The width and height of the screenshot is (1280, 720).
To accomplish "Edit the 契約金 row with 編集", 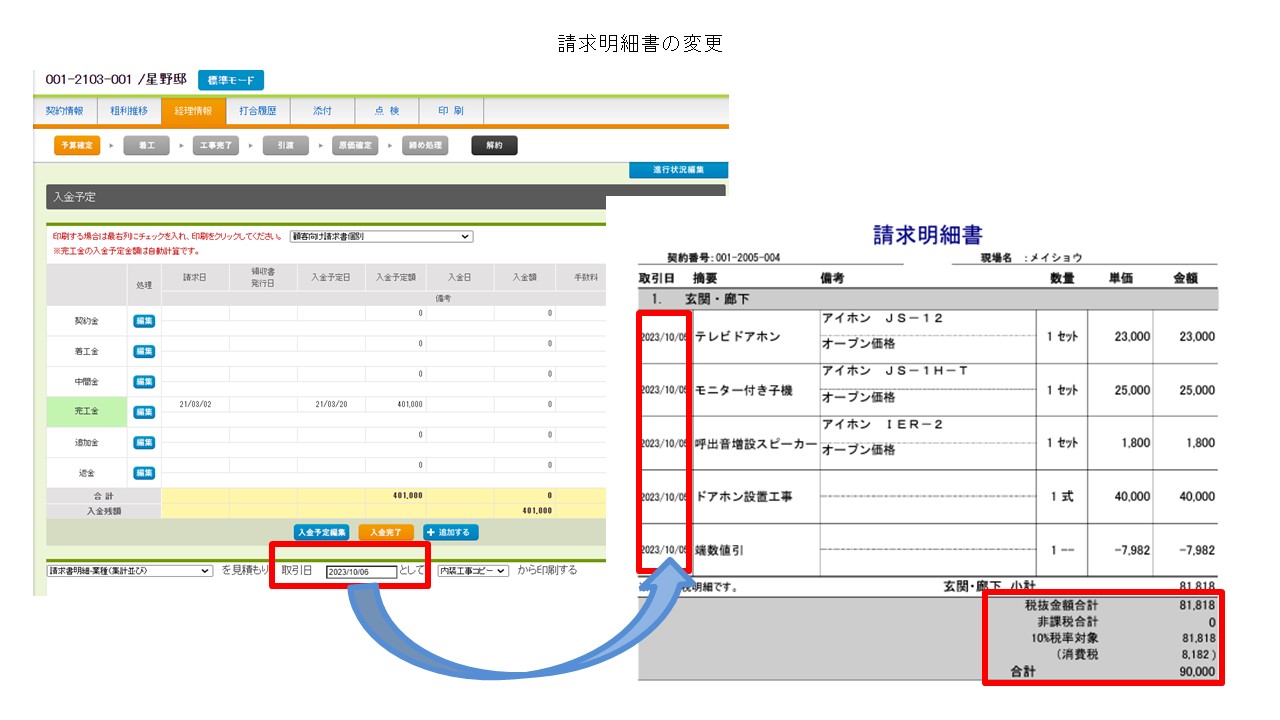I will (x=144, y=321).
